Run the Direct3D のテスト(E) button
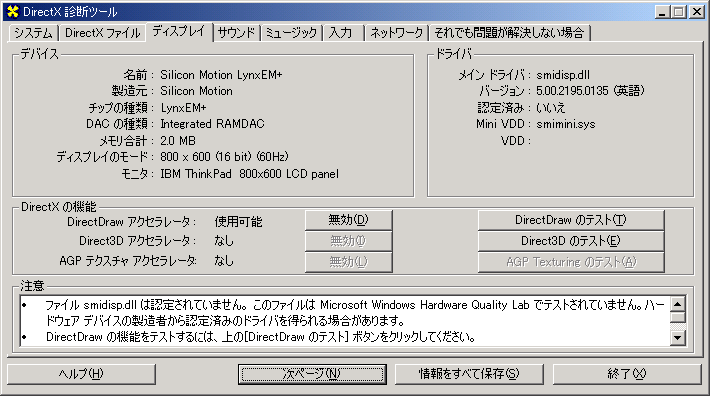The image size is (710, 396). click(571, 241)
